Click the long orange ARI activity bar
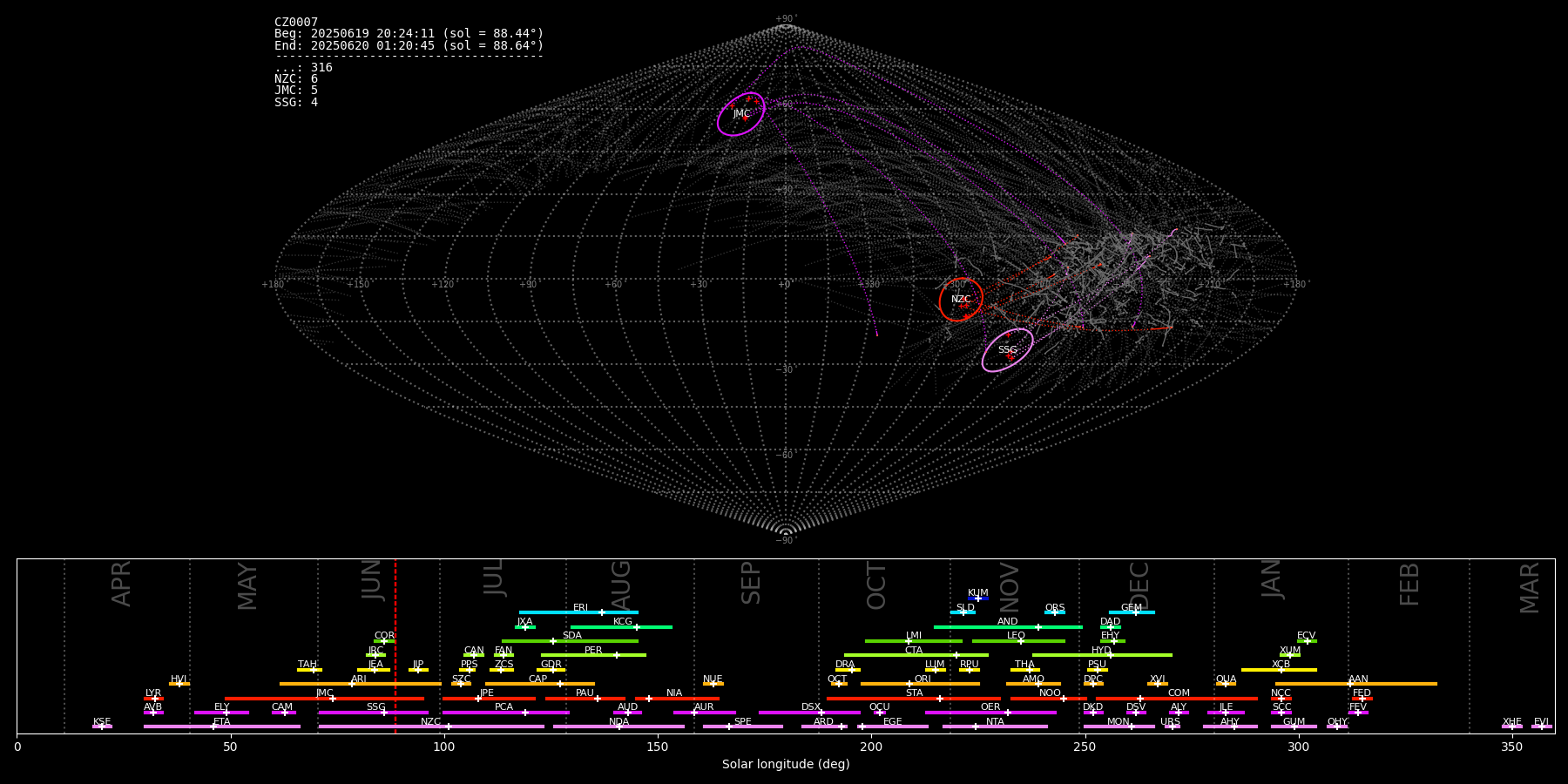The width and height of the screenshot is (1568, 784). 361,684
